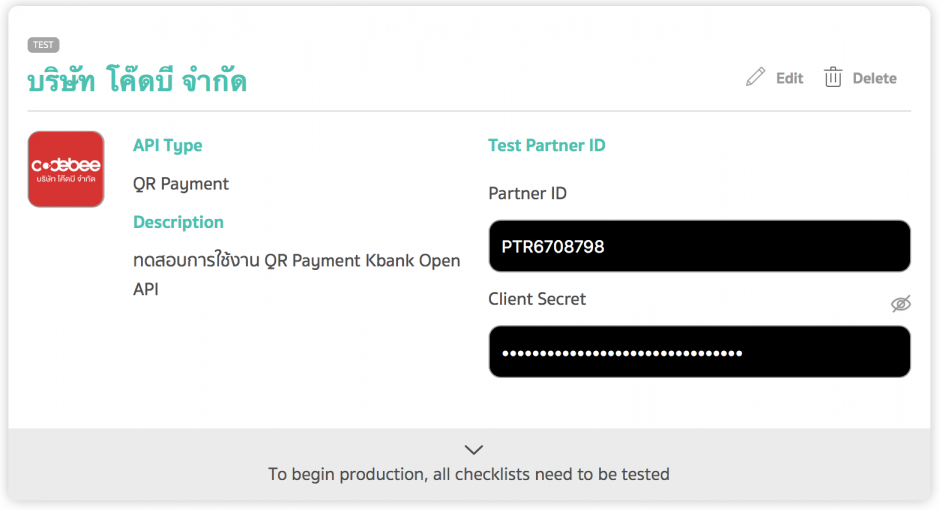Click the Description heading
Image resolution: width=940 pixels, height=510 pixels.
178,222
